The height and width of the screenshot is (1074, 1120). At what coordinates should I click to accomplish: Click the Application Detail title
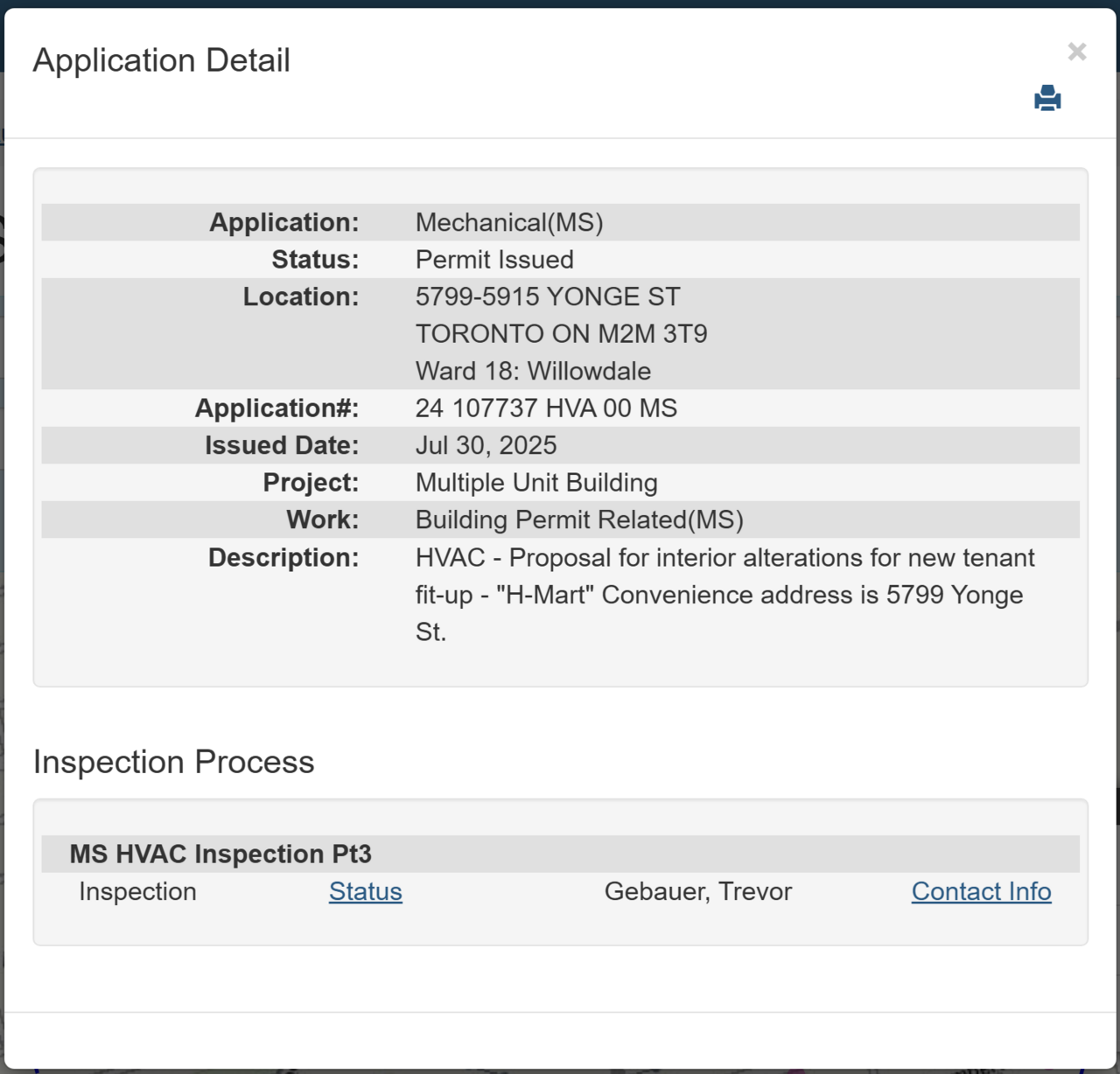tap(162, 60)
